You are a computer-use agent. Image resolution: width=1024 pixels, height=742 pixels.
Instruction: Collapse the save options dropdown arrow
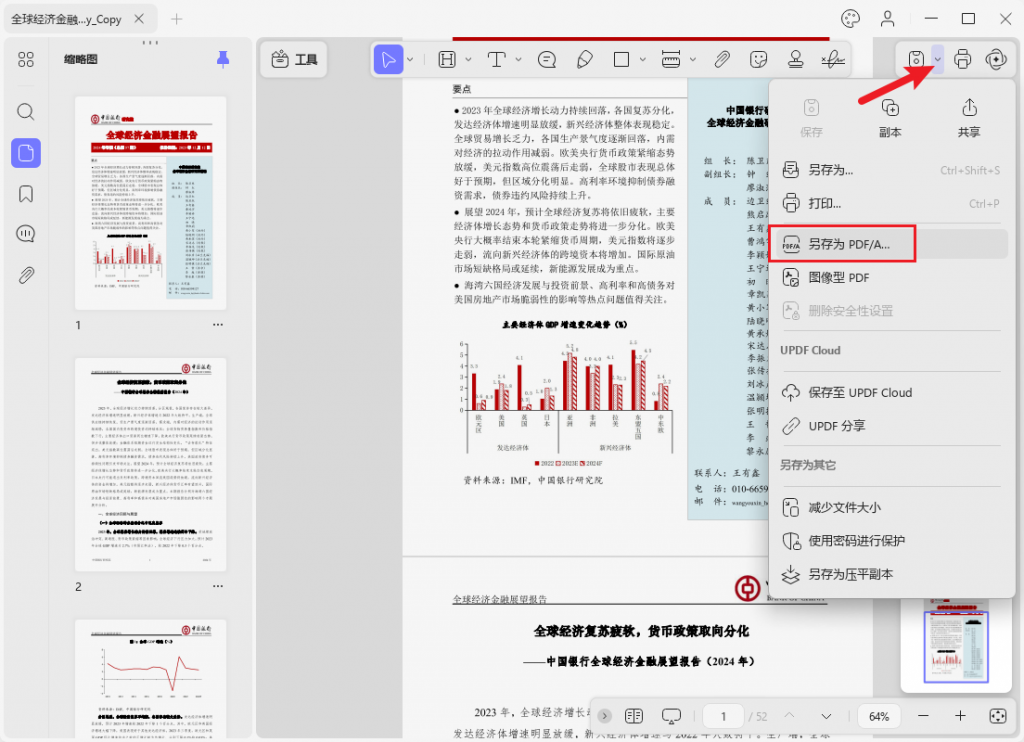click(938, 59)
